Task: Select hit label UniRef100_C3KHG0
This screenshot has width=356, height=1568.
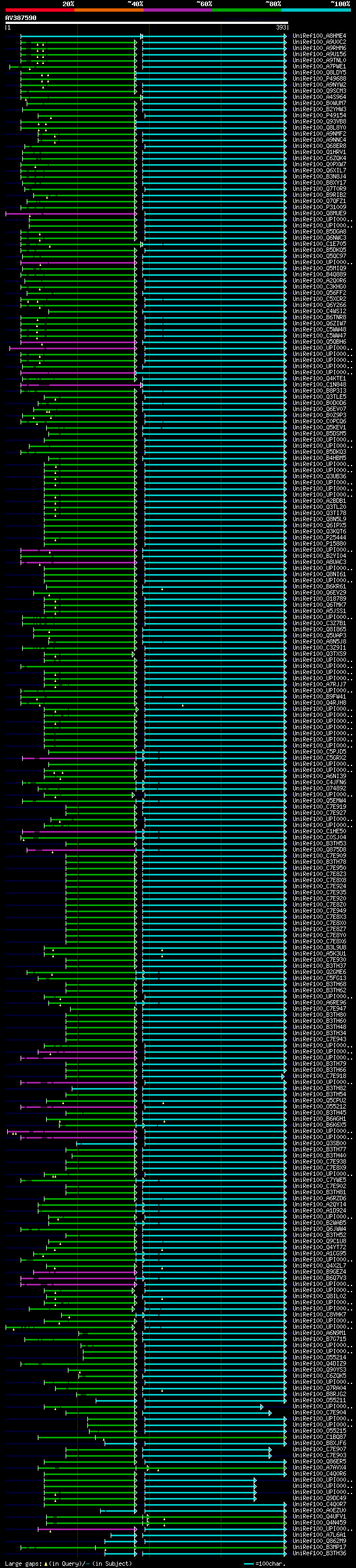Action: tap(319, 286)
